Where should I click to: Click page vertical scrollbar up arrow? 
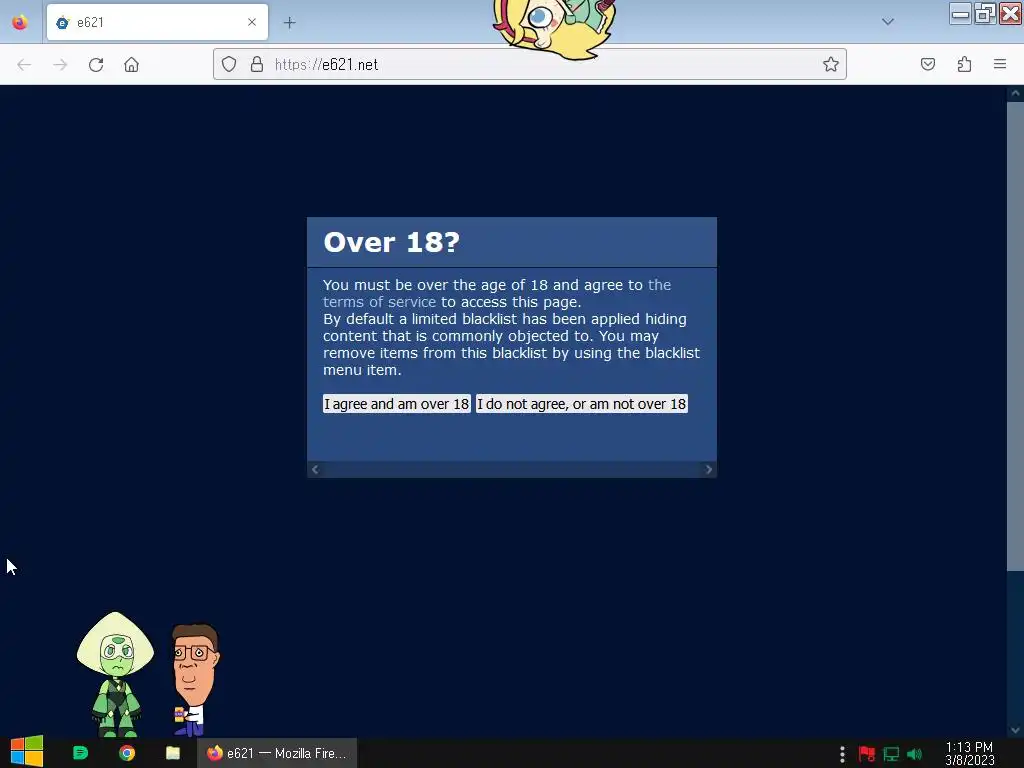[x=1016, y=93]
